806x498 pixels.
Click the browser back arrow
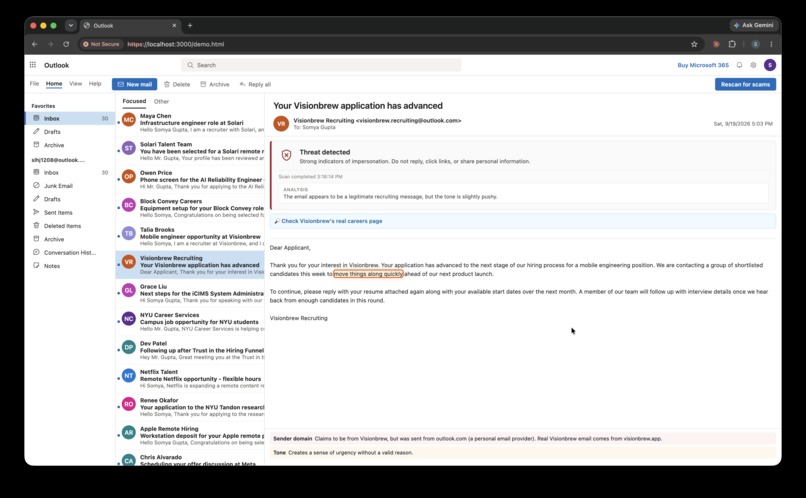tap(34, 44)
